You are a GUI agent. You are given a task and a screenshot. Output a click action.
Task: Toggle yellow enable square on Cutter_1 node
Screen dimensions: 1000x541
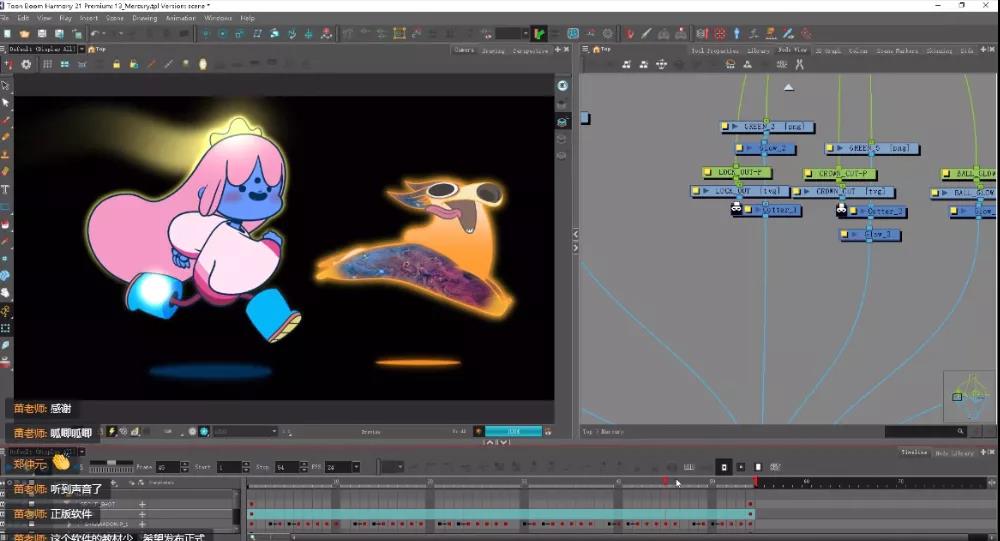click(748, 209)
